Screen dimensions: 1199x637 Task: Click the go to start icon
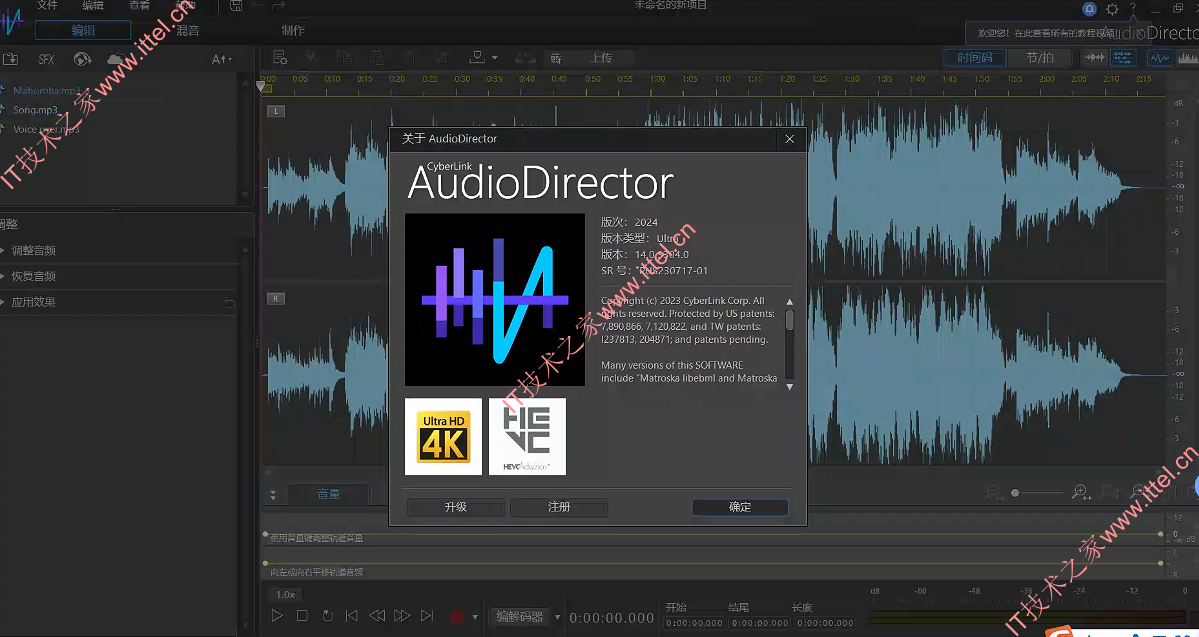tap(352, 616)
